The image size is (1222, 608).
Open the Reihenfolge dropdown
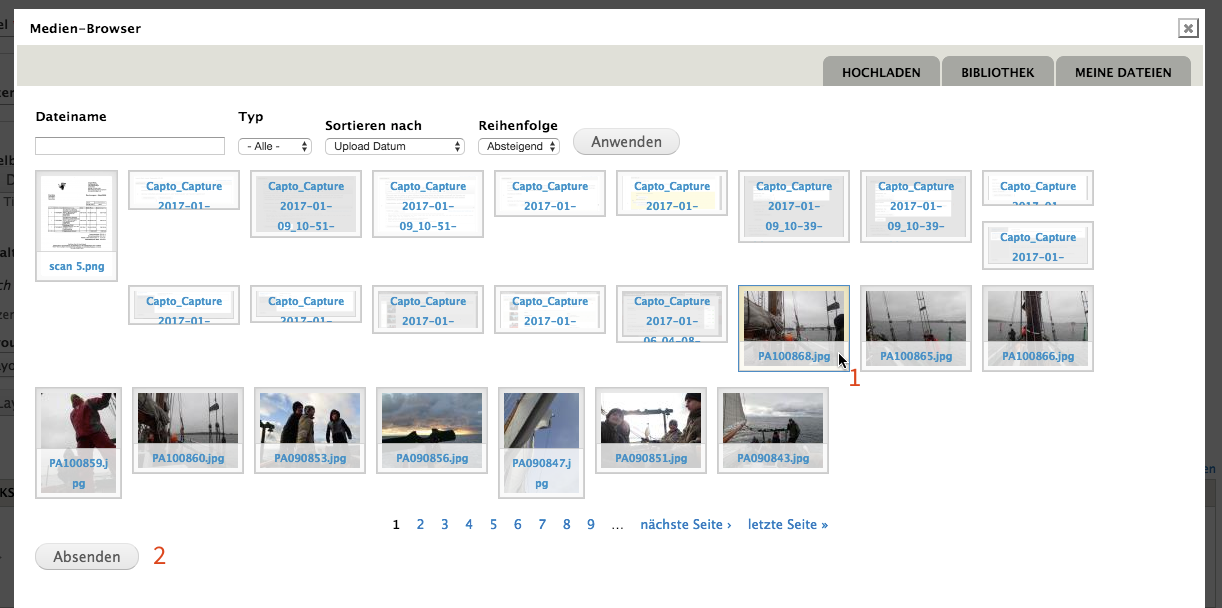(518, 146)
